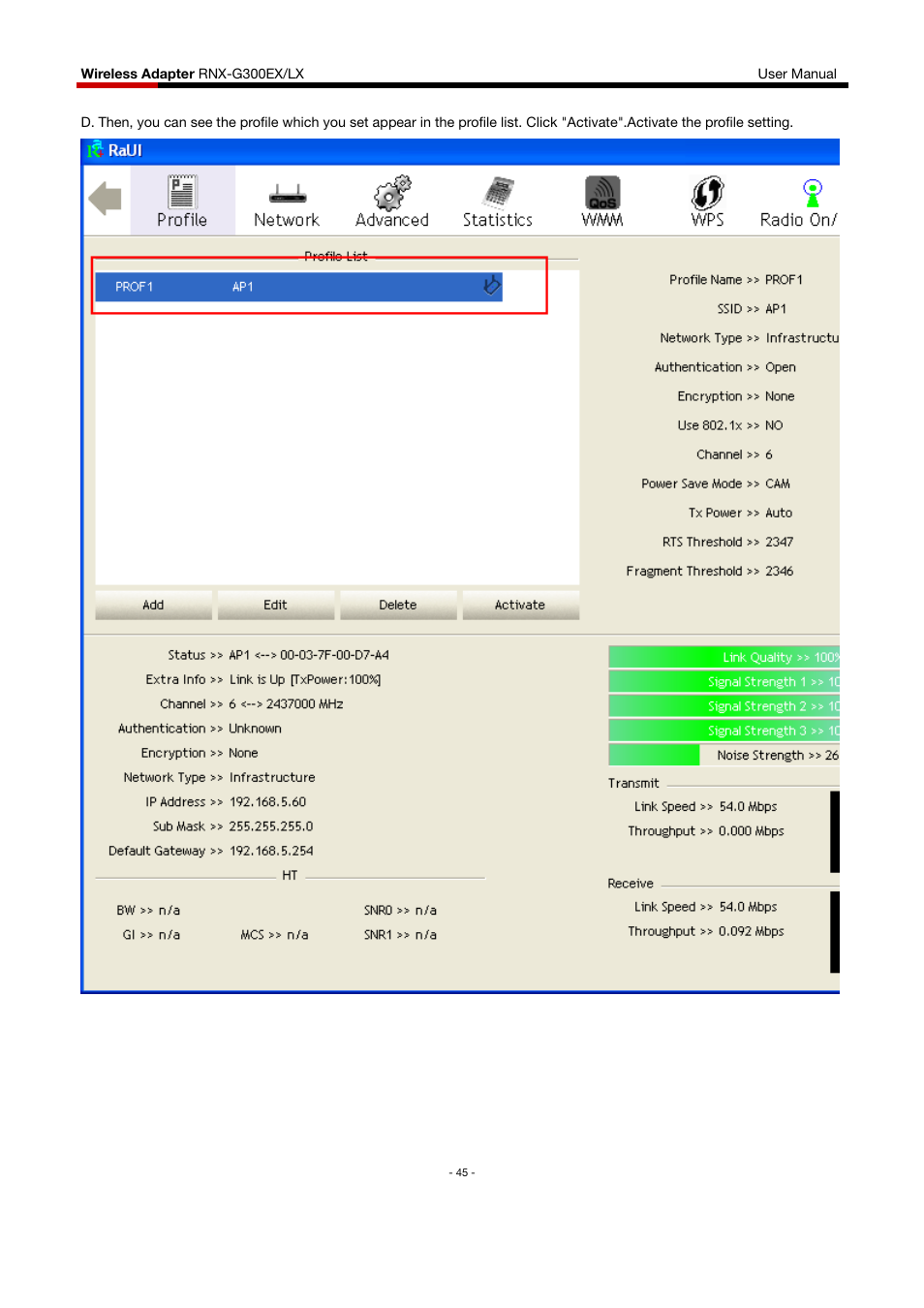
Task: Click the Default Gateway 192.168.5.254 value
Action: (271, 851)
